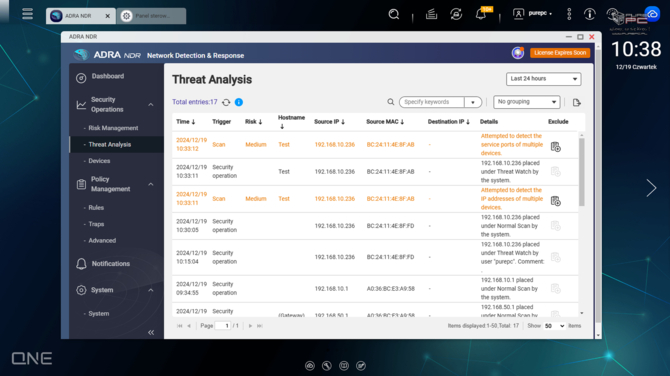Sort the table by Time column
670x376 pixels.
coord(185,122)
